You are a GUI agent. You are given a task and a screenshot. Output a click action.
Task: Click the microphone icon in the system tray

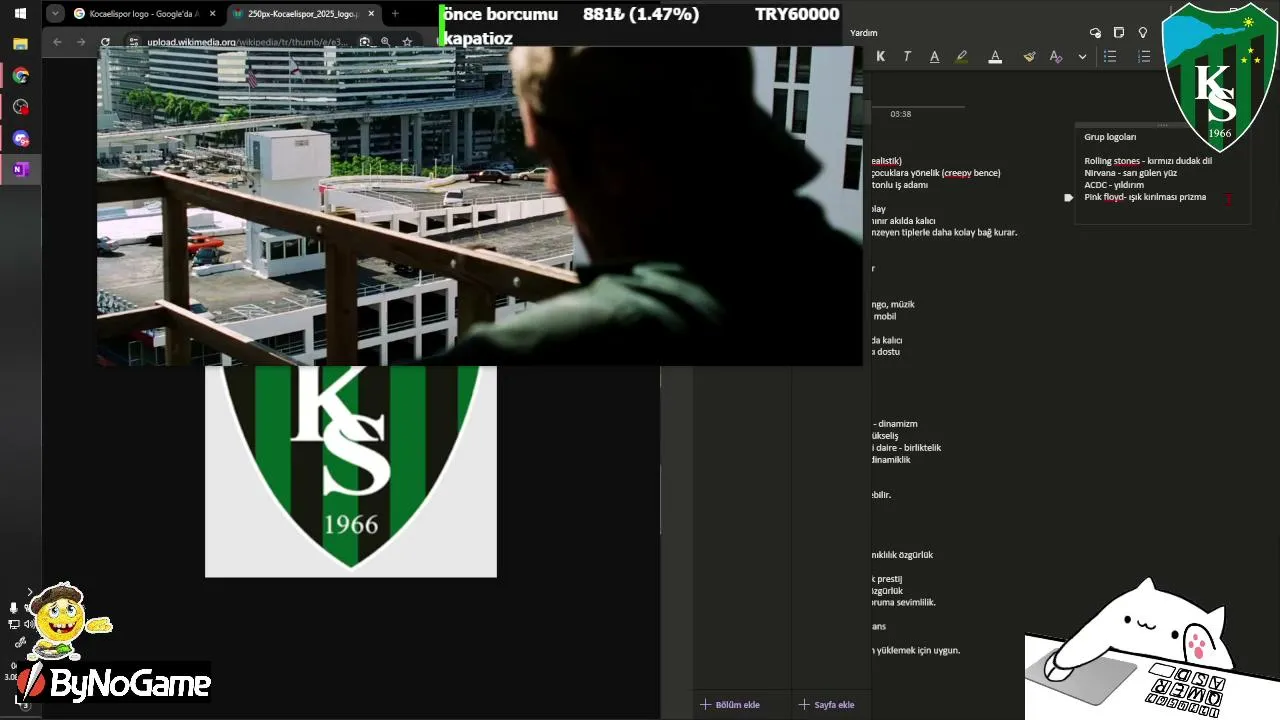(x=14, y=608)
